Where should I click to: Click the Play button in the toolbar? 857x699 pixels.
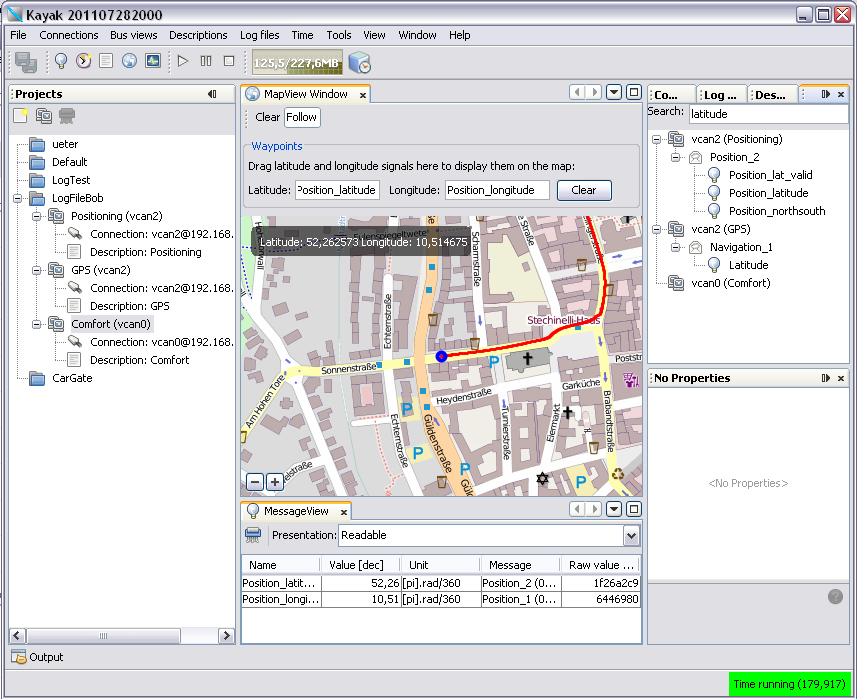coord(183,61)
